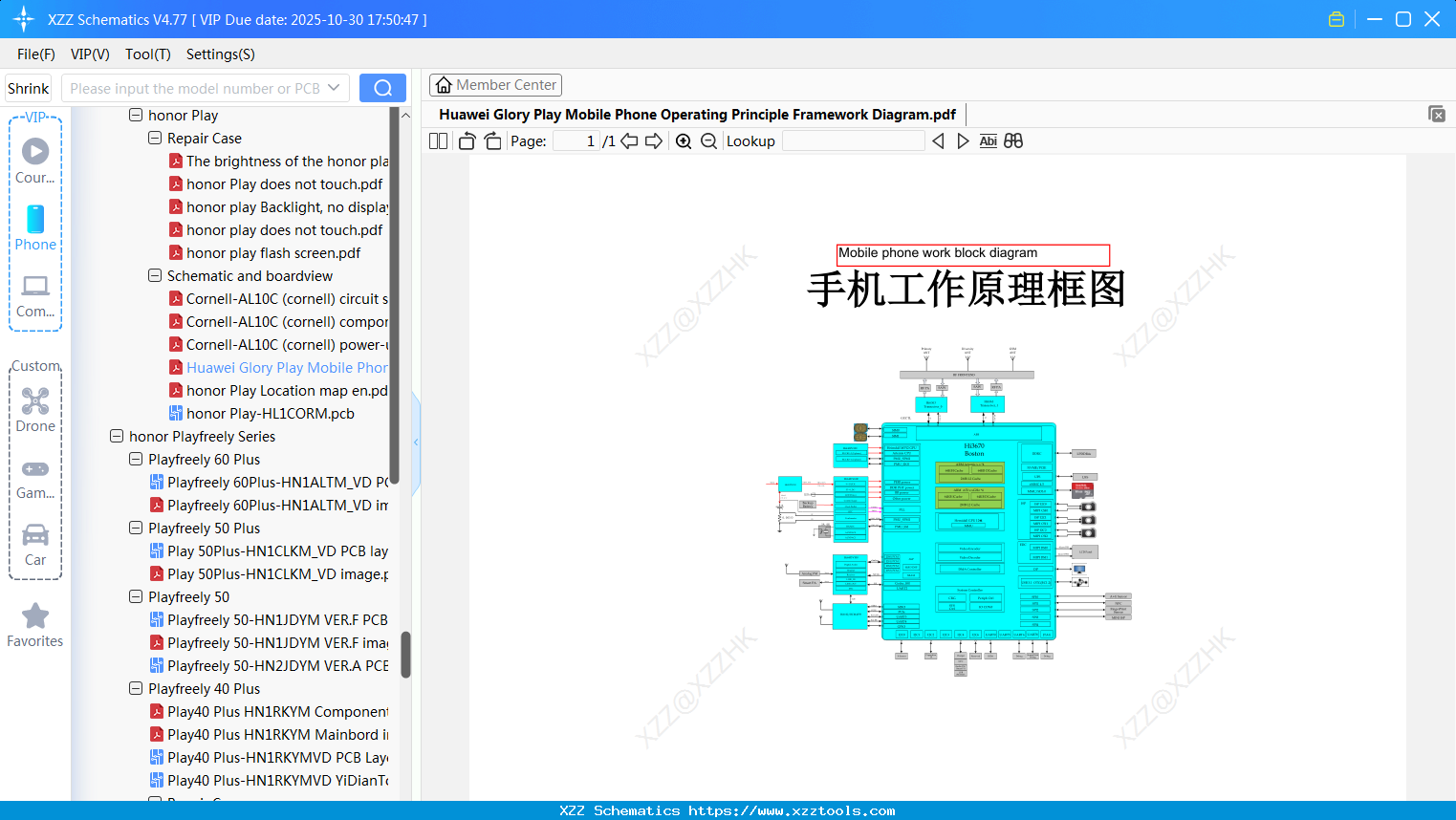Collapse the Playfreely 50 Plus node
The width and height of the screenshot is (1456, 820).
[x=136, y=528]
